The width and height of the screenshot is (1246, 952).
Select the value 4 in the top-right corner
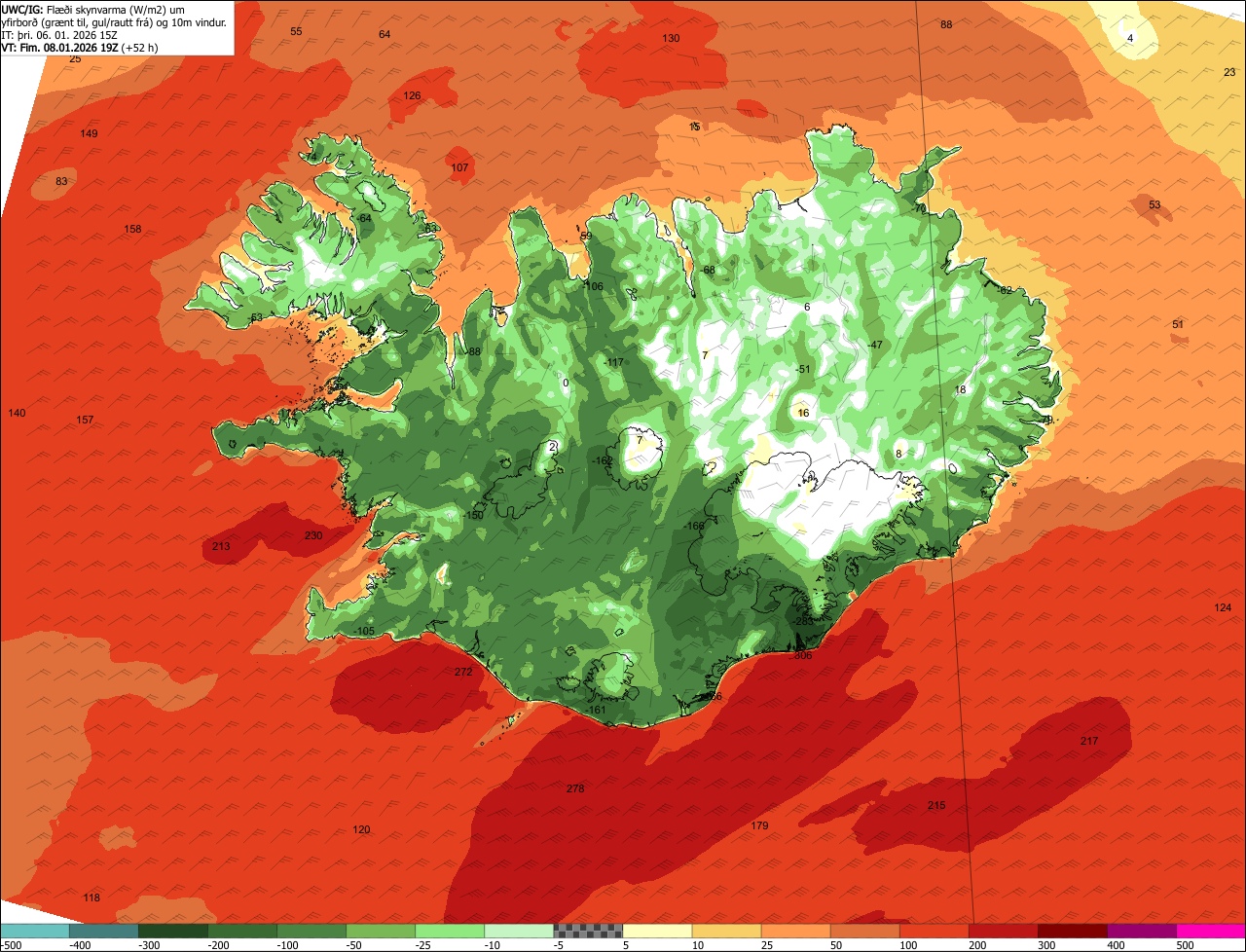click(x=1130, y=38)
